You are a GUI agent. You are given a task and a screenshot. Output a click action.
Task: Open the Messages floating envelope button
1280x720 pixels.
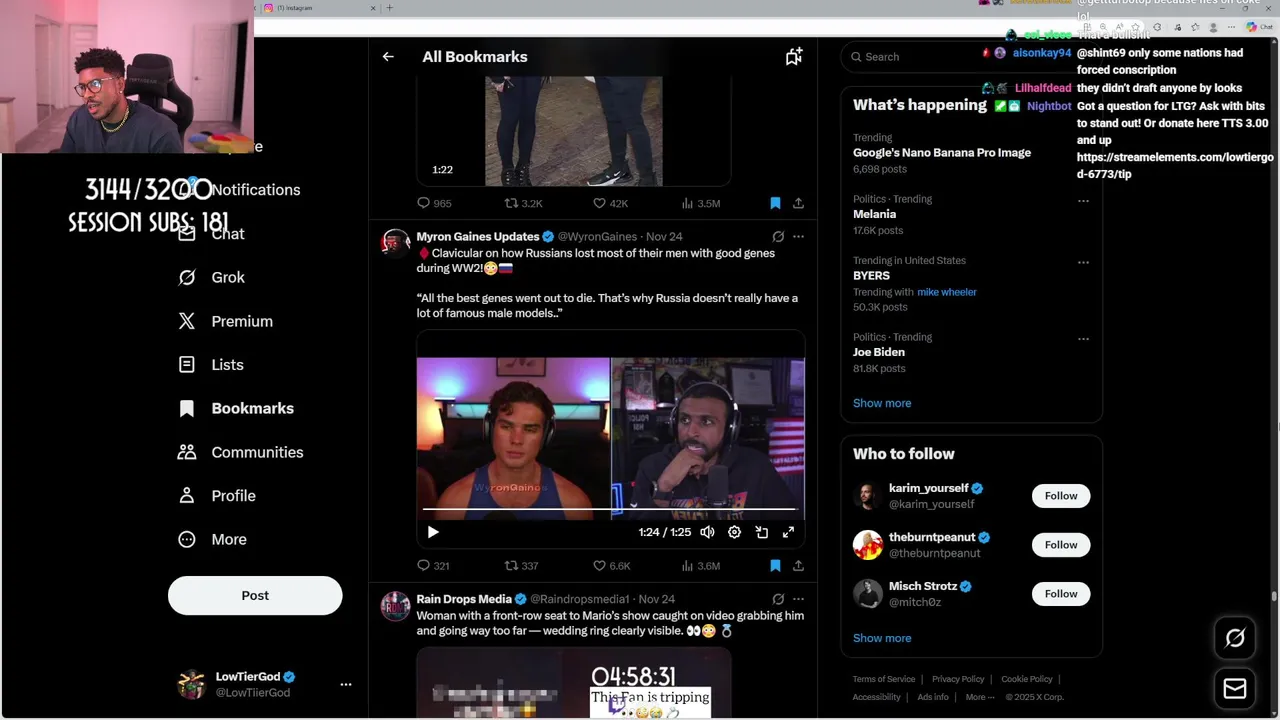tap(1235, 689)
